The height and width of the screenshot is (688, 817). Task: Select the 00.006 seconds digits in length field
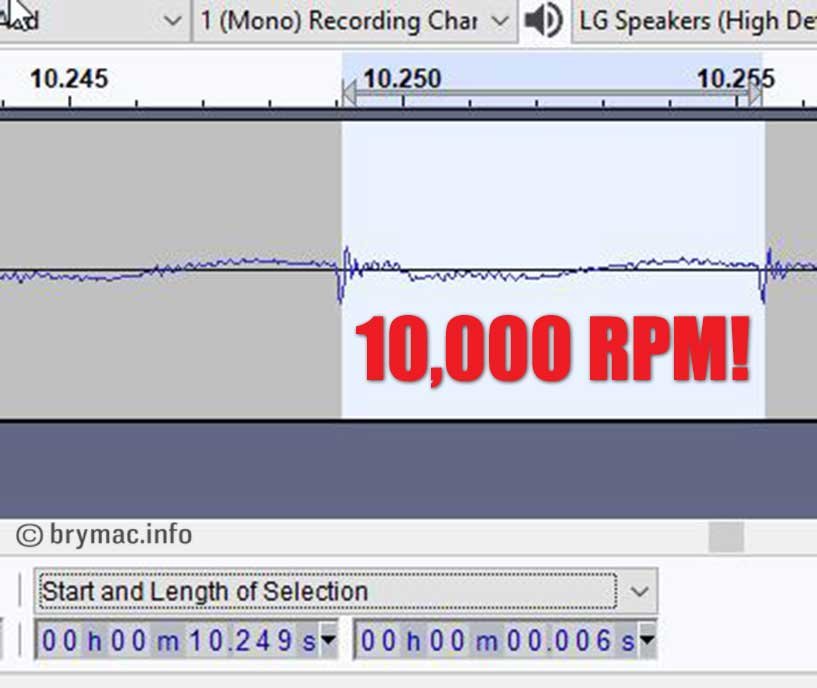(560, 641)
